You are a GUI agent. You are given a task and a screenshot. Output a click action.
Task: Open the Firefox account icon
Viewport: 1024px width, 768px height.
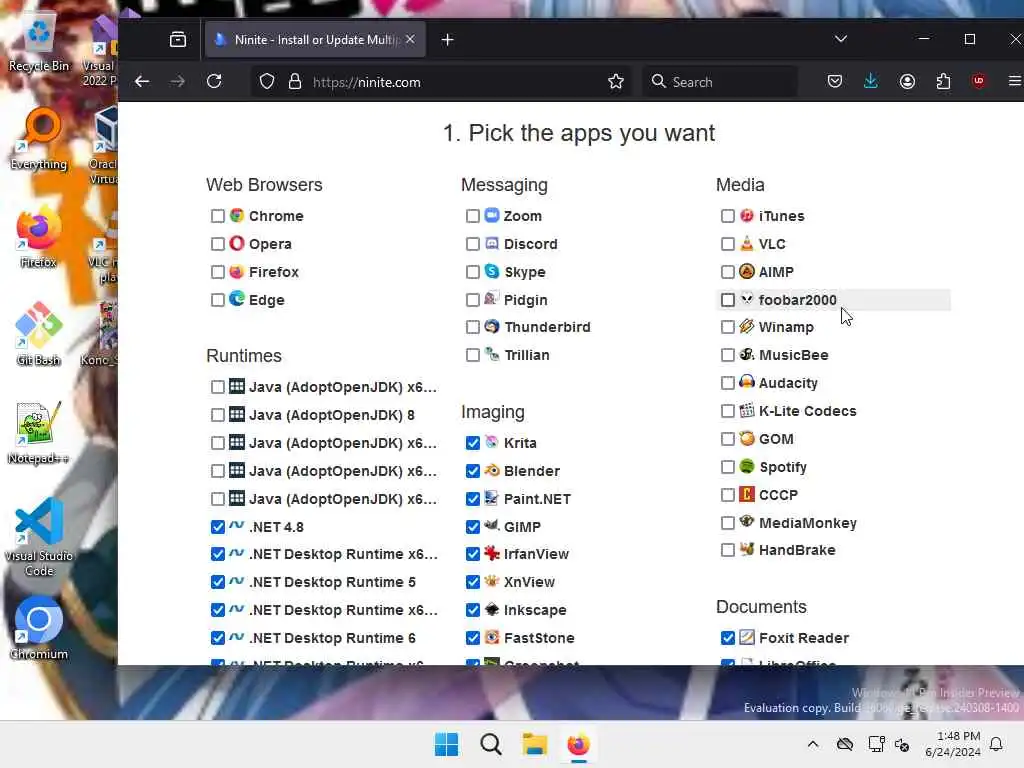[907, 81]
